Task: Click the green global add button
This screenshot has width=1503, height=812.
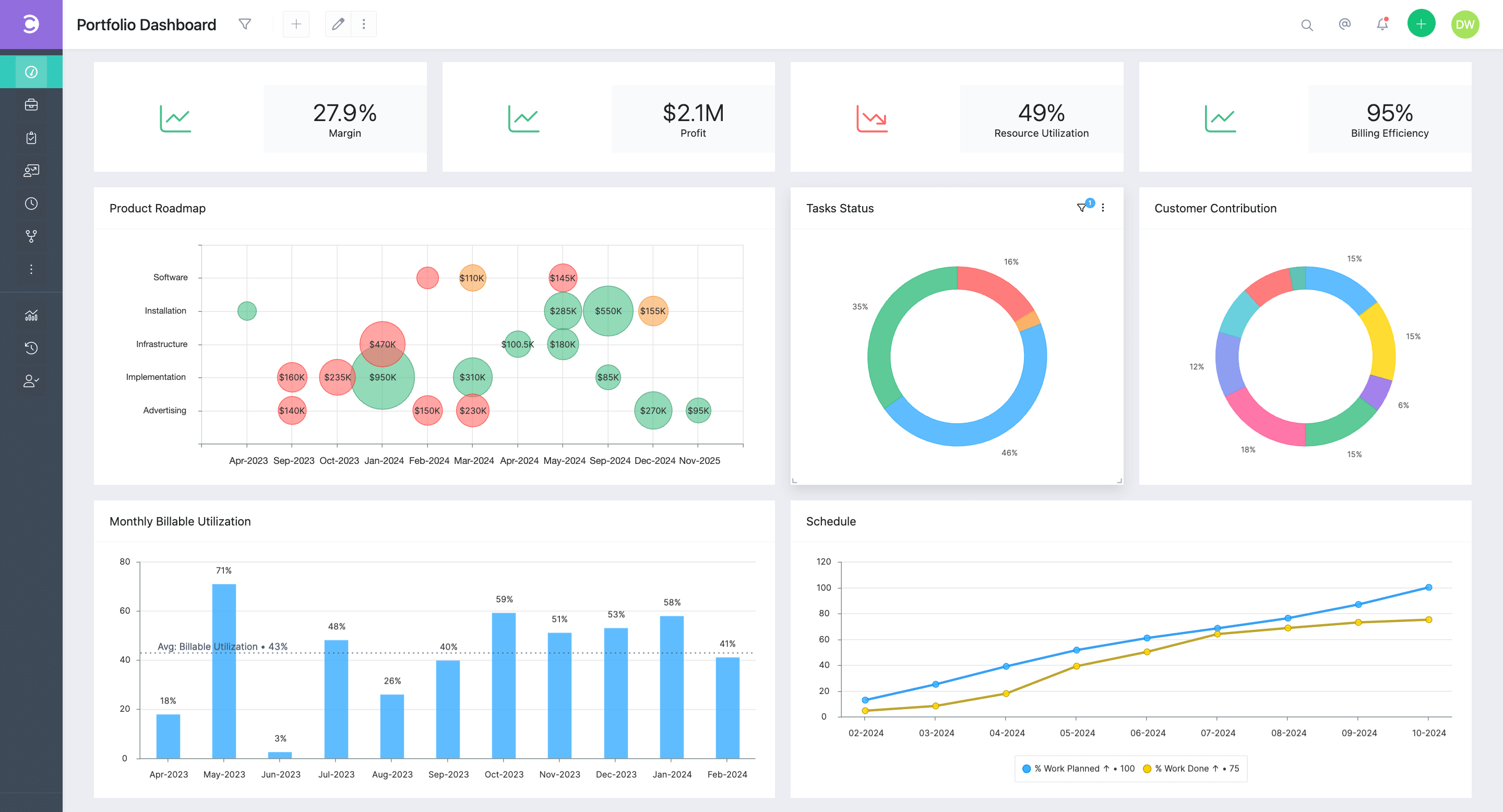Action: pyautogui.click(x=1421, y=24)
